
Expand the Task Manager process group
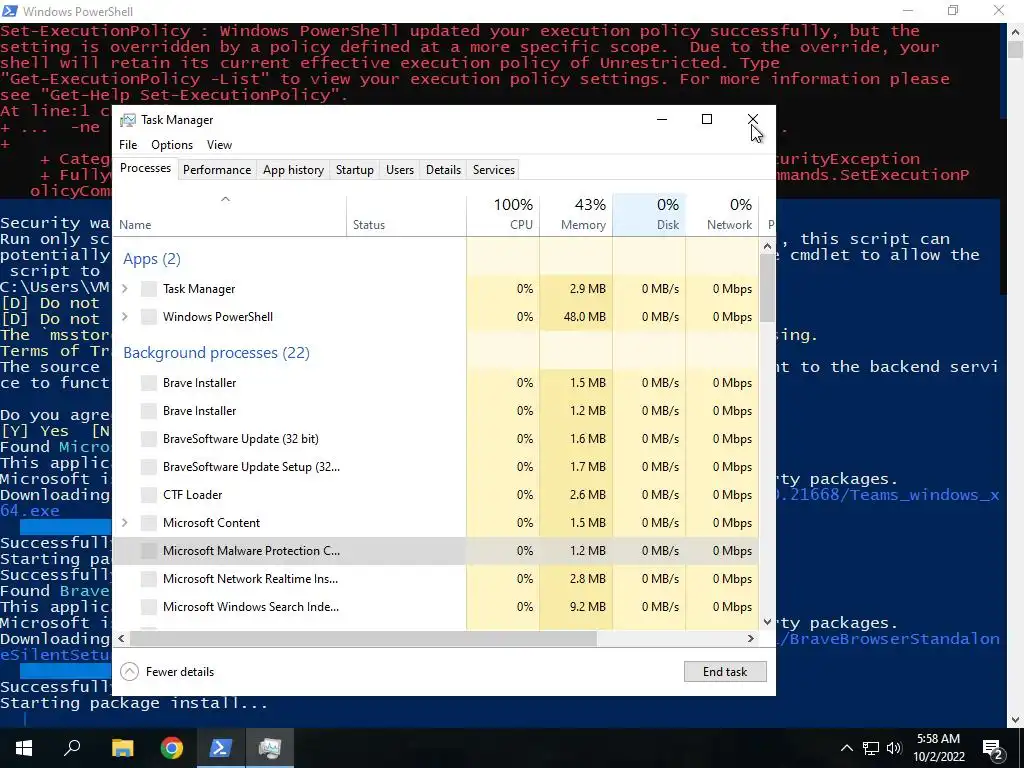pyautogui.click(x=125, y=289)
